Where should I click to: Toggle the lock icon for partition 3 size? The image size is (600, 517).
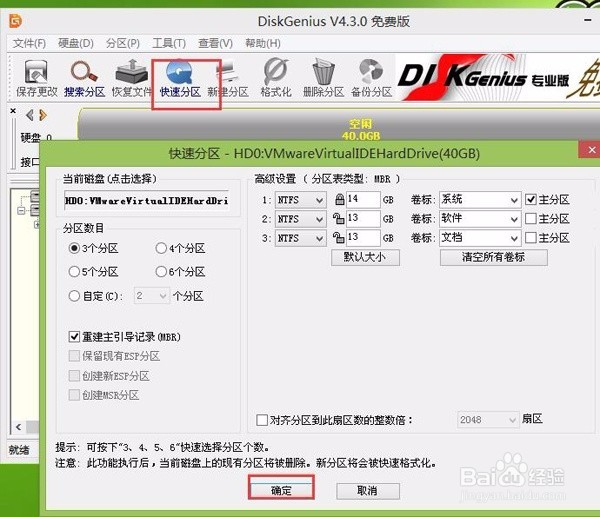click(338, 238)
